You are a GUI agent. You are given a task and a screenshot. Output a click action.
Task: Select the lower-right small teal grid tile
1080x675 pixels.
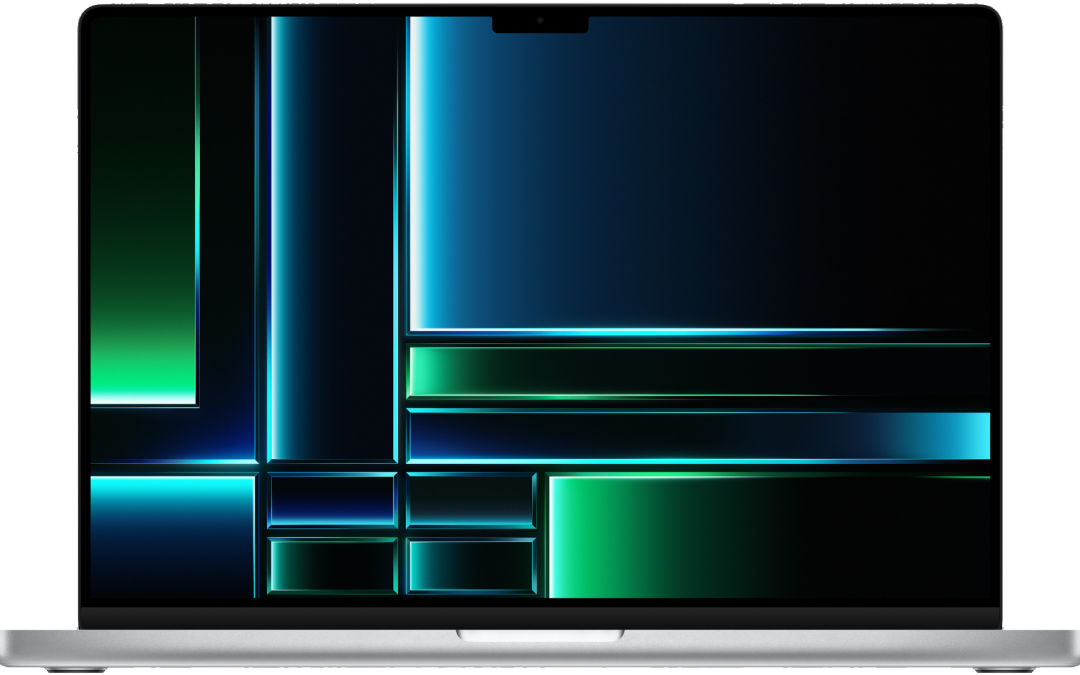(x=471, y=565)
